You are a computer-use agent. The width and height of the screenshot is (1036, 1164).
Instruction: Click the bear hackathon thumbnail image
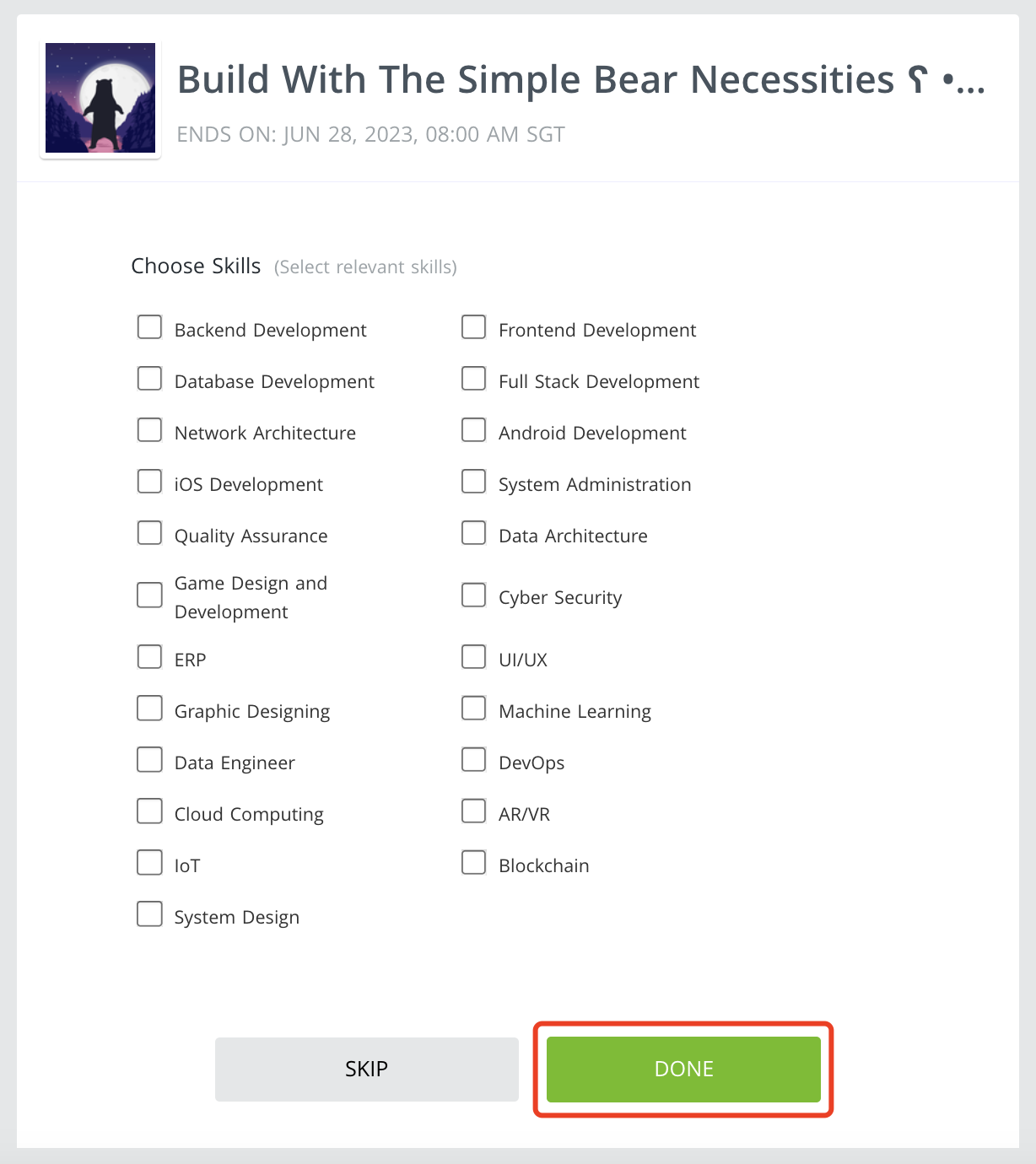[x=100, y=98]
